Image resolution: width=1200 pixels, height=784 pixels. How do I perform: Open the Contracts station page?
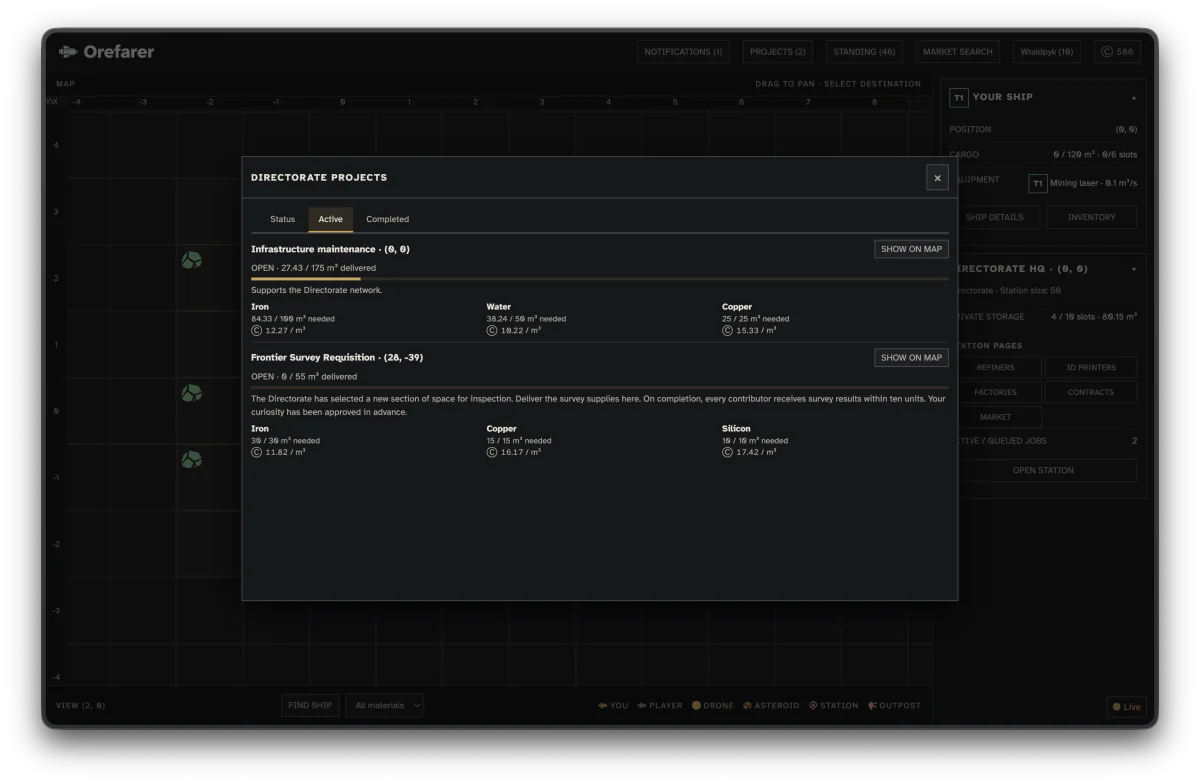[1091, 392]
